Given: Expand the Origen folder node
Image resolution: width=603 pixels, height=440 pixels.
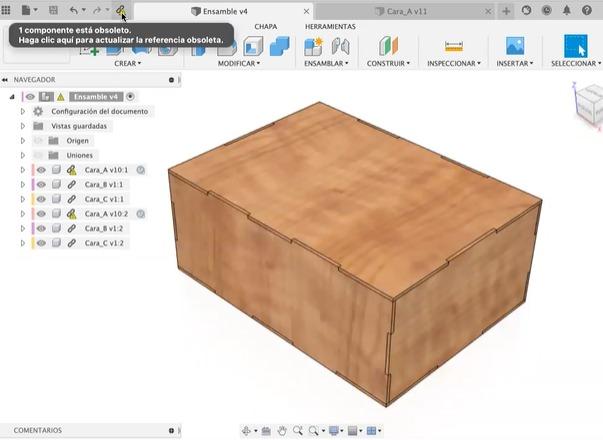Looking at the screenshot, I should [23, 141].
